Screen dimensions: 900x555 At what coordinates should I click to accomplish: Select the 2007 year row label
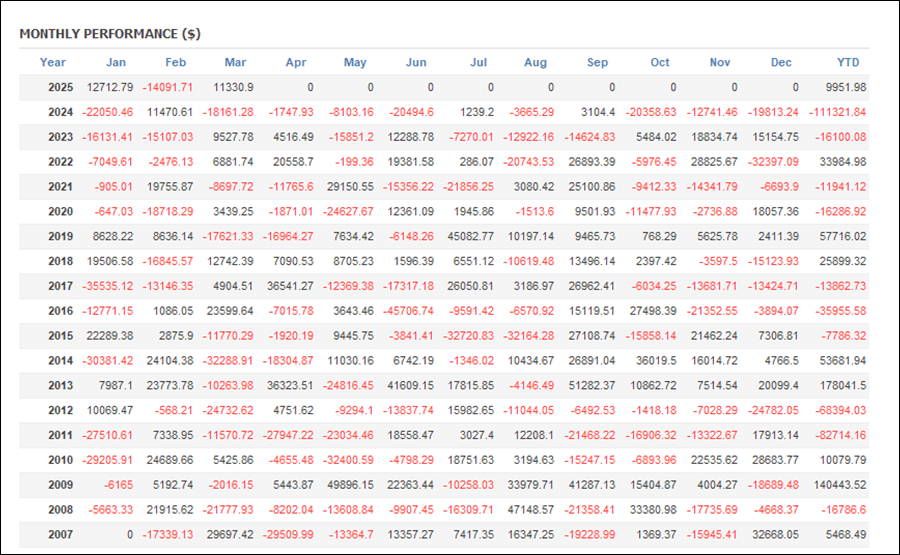pos(60,534)
